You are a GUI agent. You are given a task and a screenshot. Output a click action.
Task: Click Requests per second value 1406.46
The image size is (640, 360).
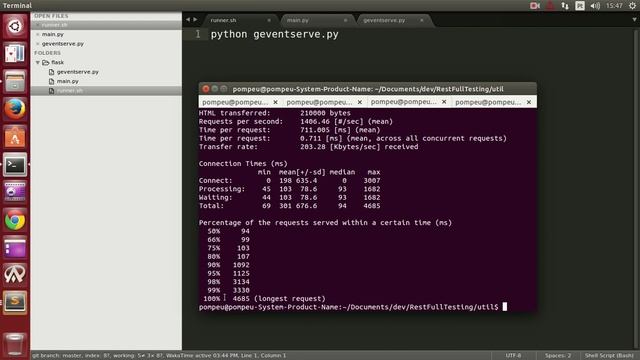click(315, 122)
